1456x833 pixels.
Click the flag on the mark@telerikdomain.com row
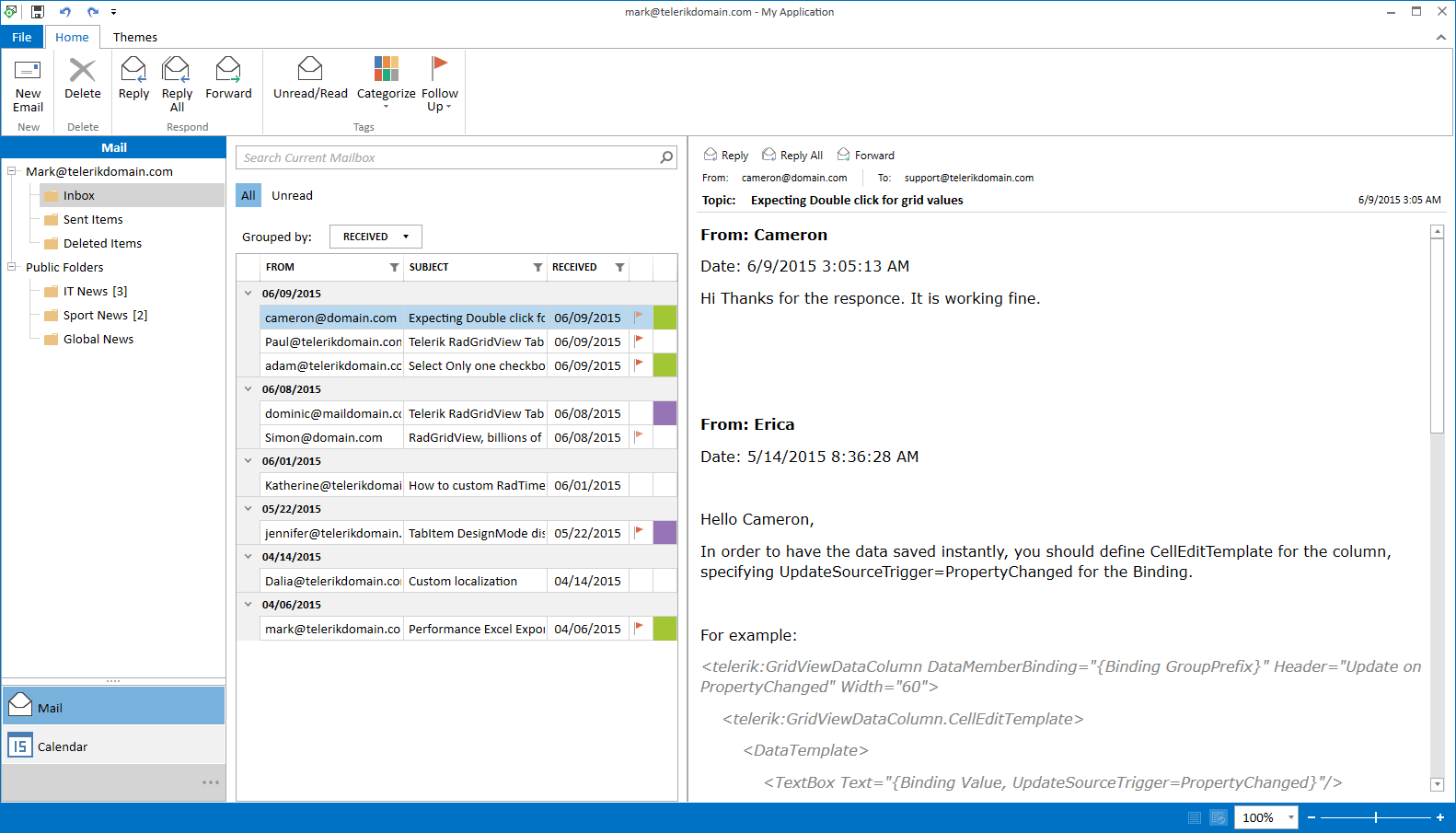(x=640, y=629)
